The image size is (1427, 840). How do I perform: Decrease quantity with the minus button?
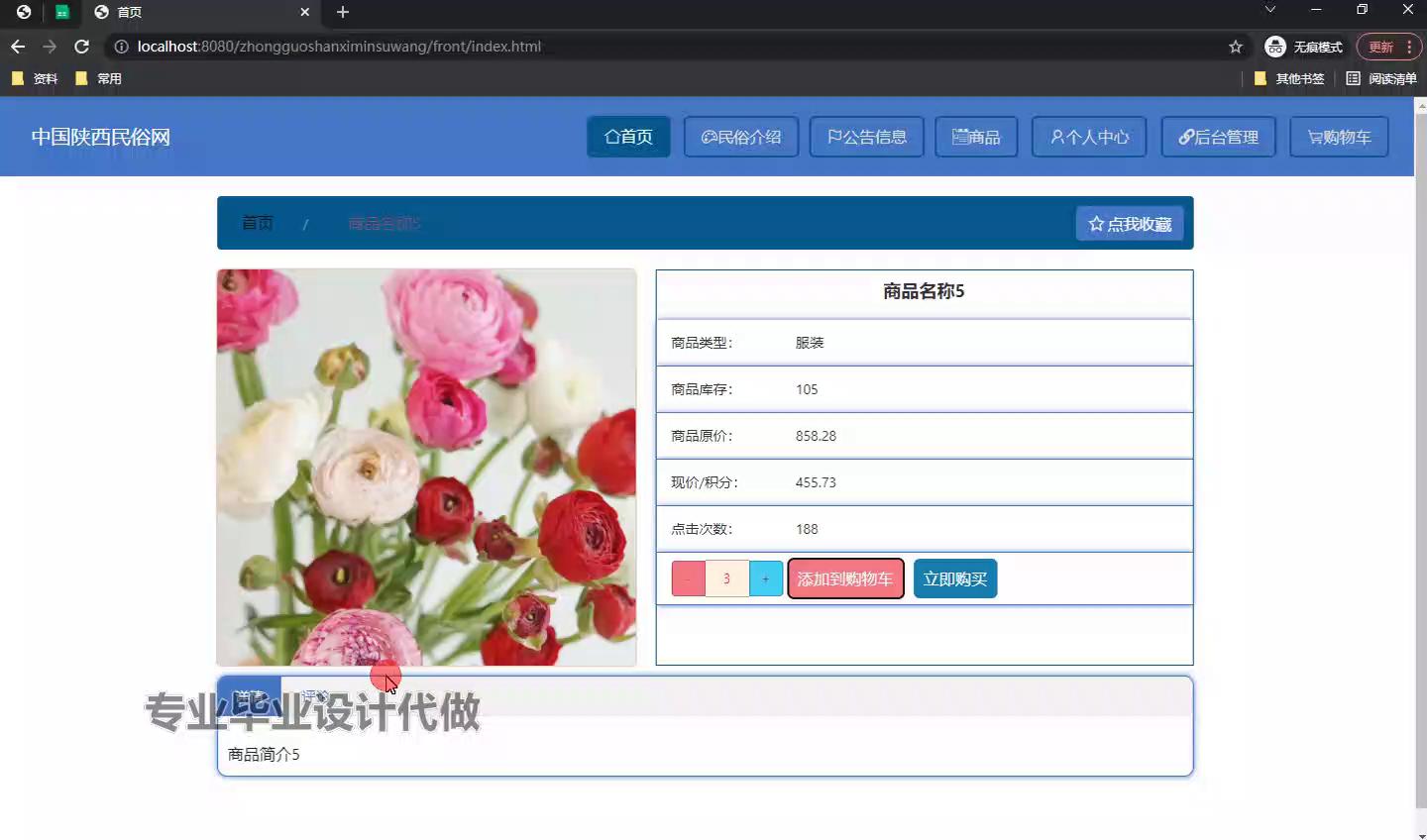(x=688, y=578)
